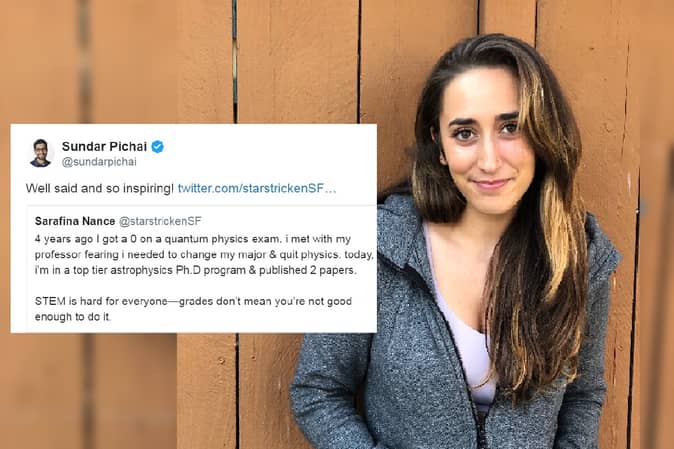This screenshot has width=674, height=449.
Task: Click the Sundar Pichai display name
Action: pos(104,147)
